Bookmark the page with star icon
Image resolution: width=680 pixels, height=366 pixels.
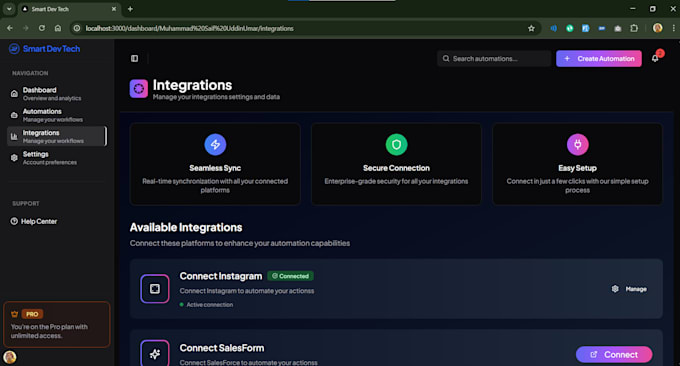531,28
